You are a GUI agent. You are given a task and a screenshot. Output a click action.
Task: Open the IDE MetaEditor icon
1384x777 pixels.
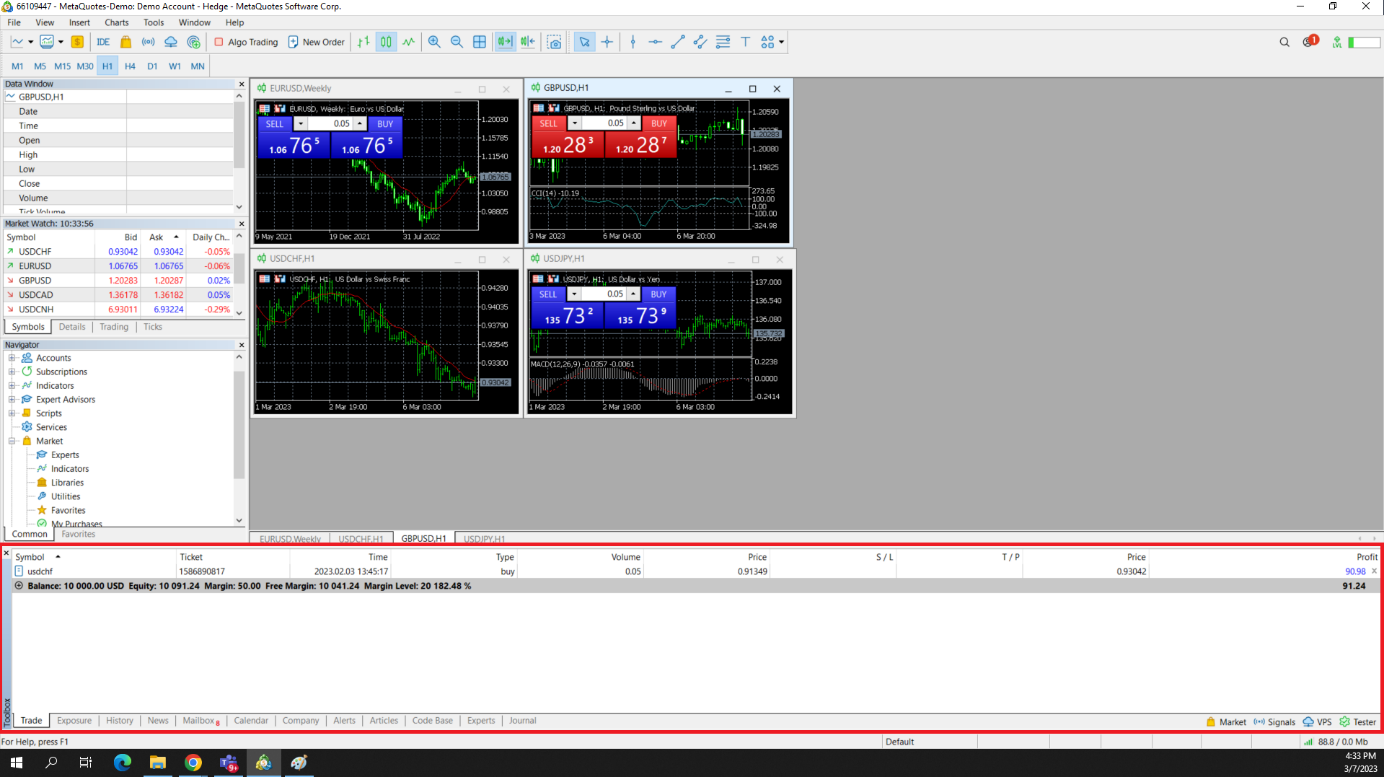click(103, 42)
